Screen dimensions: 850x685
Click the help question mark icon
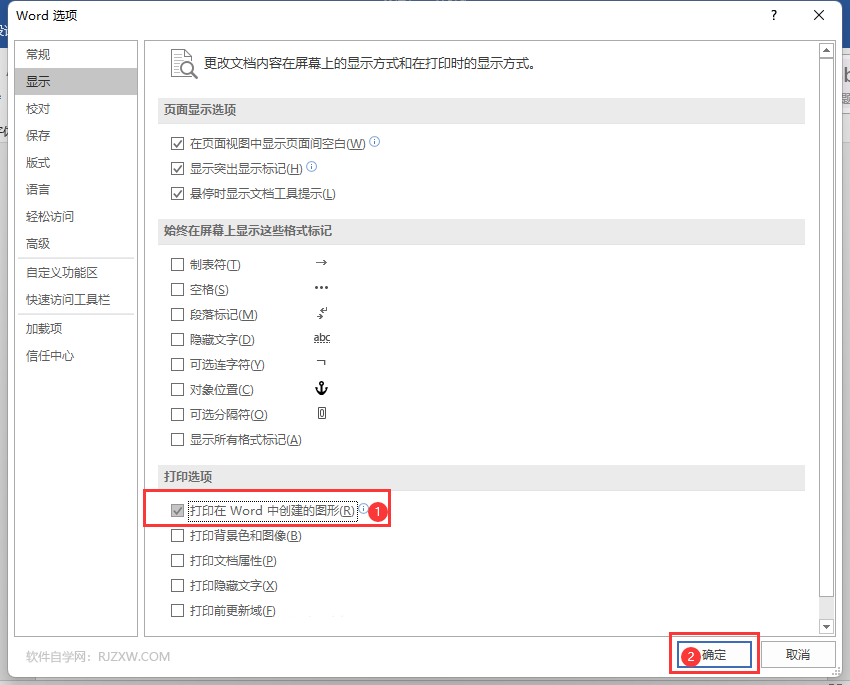[773, 16]
